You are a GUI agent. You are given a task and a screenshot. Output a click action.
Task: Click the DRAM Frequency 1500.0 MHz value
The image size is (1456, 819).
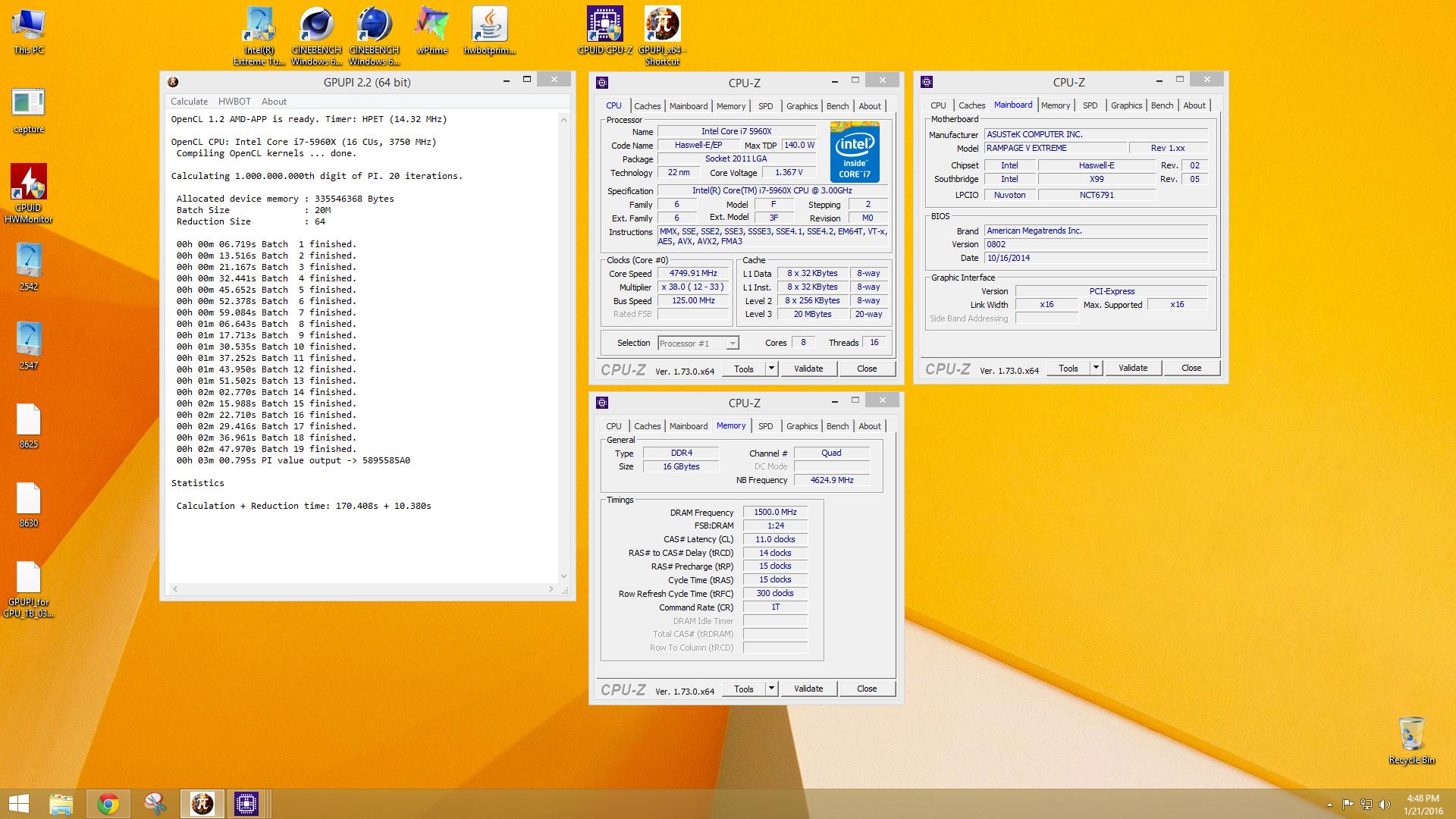(x=775, y=512)
